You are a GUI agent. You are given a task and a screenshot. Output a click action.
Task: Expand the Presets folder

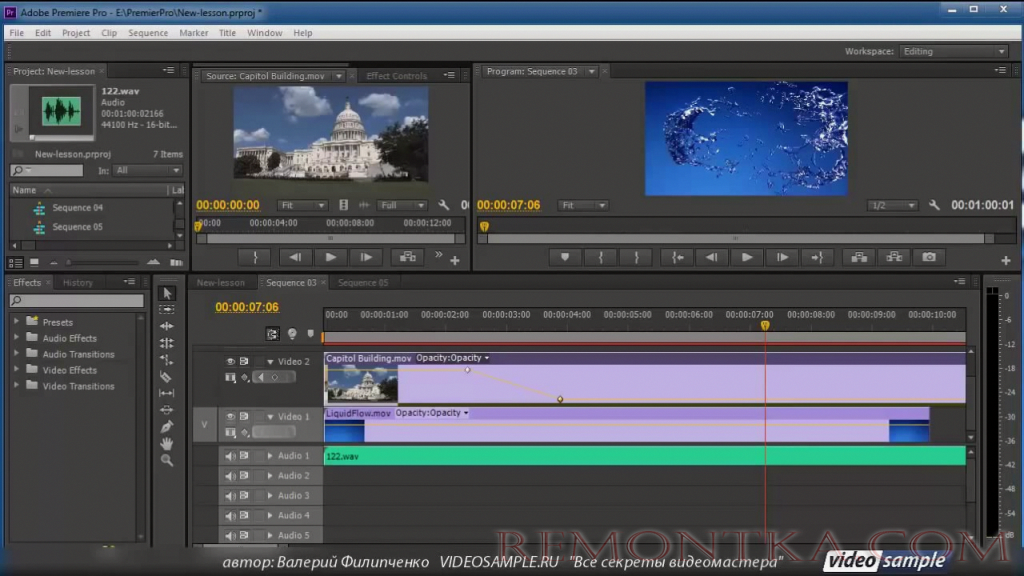pyautogui.click(x=16, y=321)
